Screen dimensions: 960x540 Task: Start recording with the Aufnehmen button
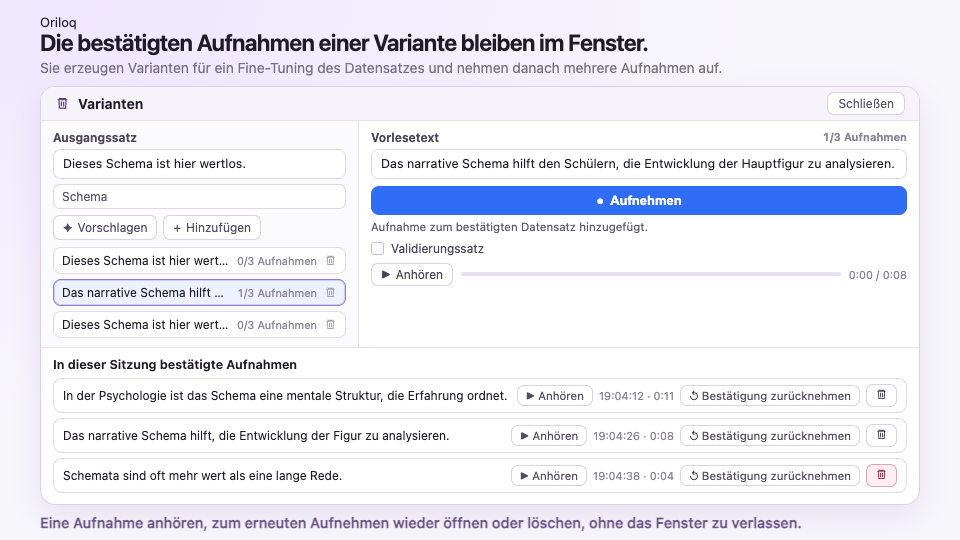639,201
